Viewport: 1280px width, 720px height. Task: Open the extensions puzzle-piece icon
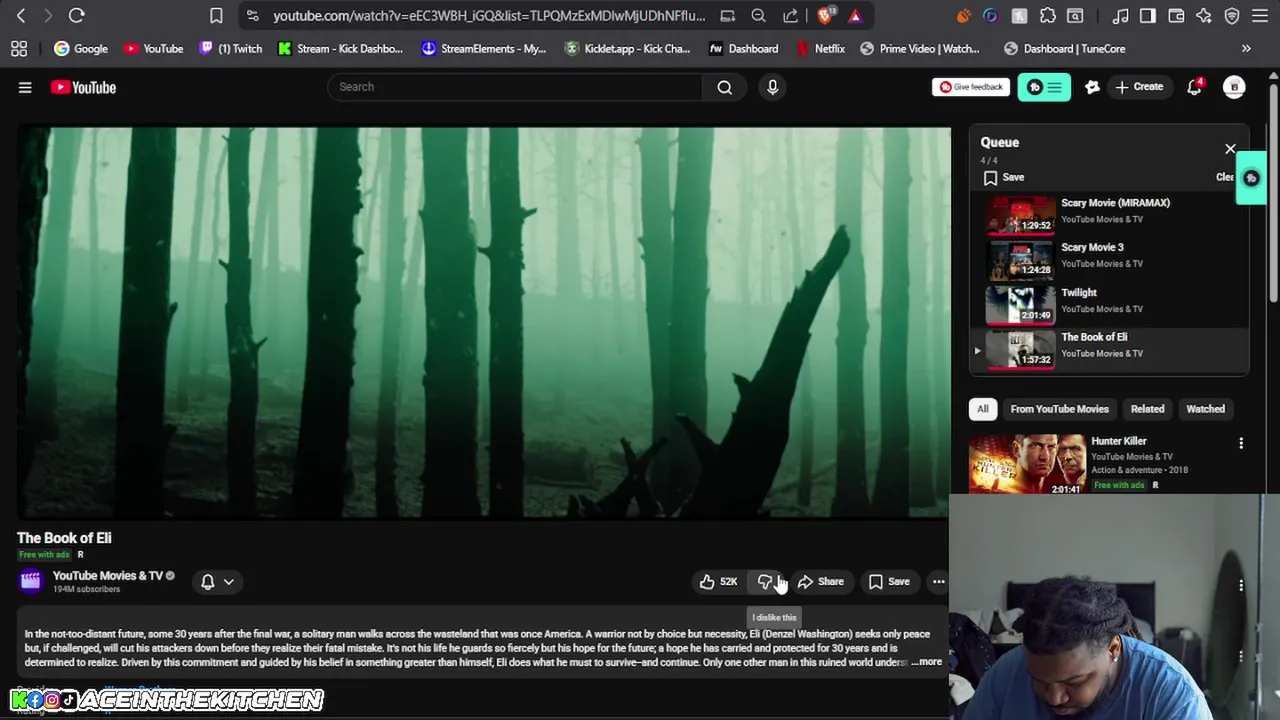tap(1047, 15)
